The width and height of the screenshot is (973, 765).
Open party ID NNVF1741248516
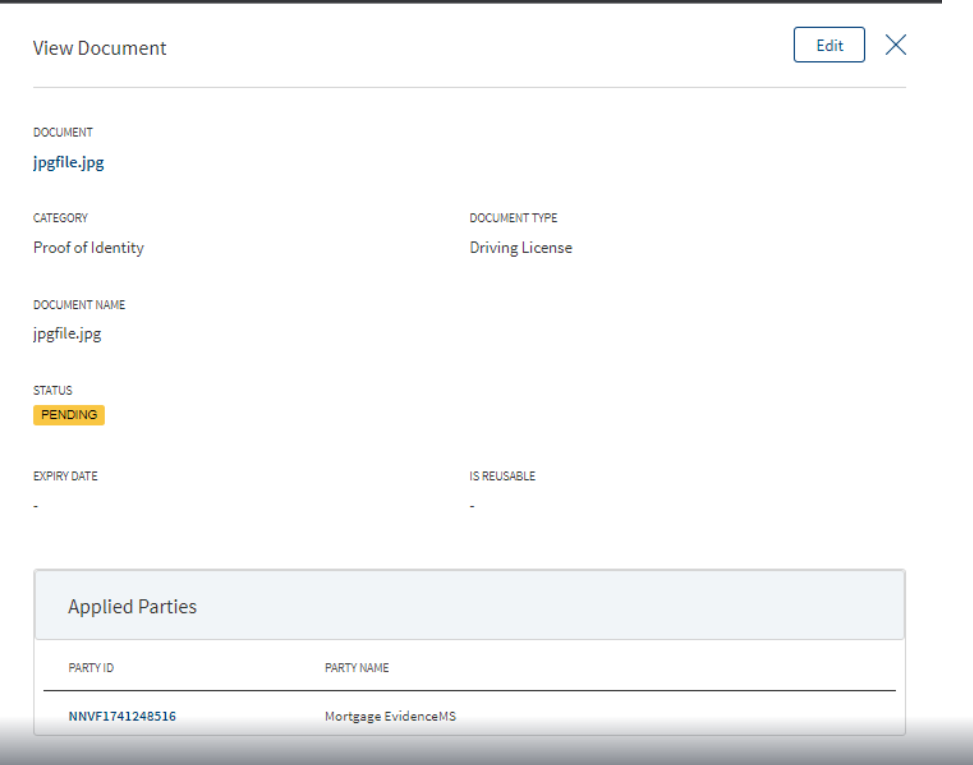122,716
